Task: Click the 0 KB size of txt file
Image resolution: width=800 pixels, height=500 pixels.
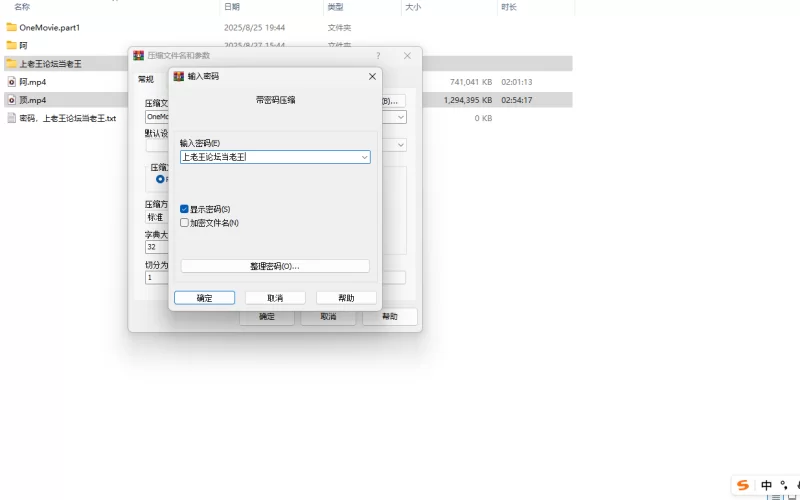Action: 483,118
